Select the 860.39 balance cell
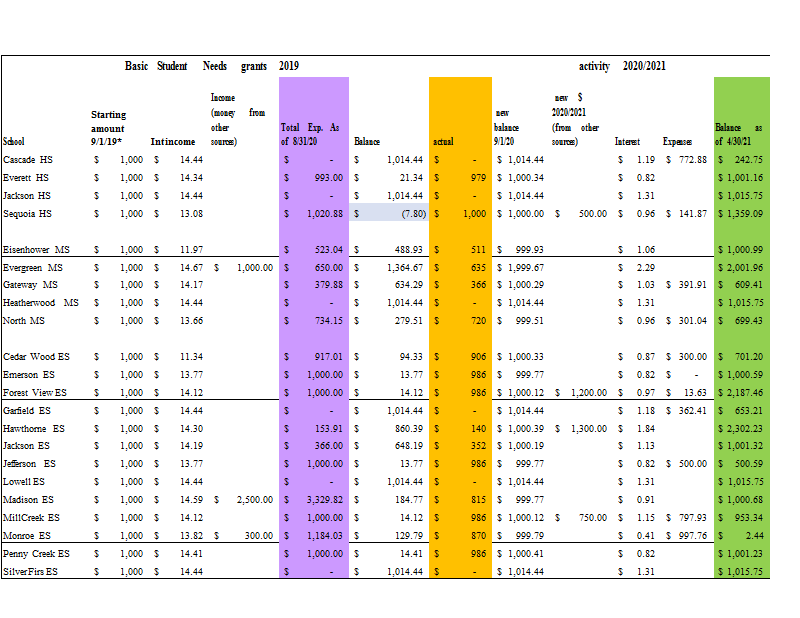800x618 pixels. pyautogui.click(x=409, y=429)
